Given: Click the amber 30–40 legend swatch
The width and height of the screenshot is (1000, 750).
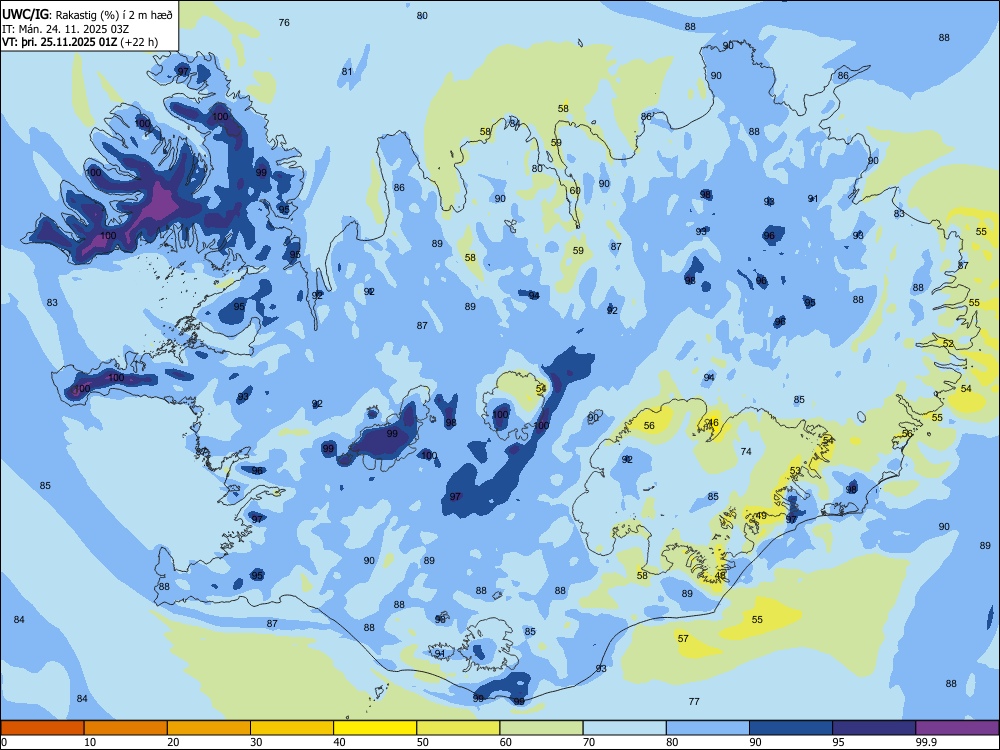Looking at the screenshot, I should coord(292,728).
